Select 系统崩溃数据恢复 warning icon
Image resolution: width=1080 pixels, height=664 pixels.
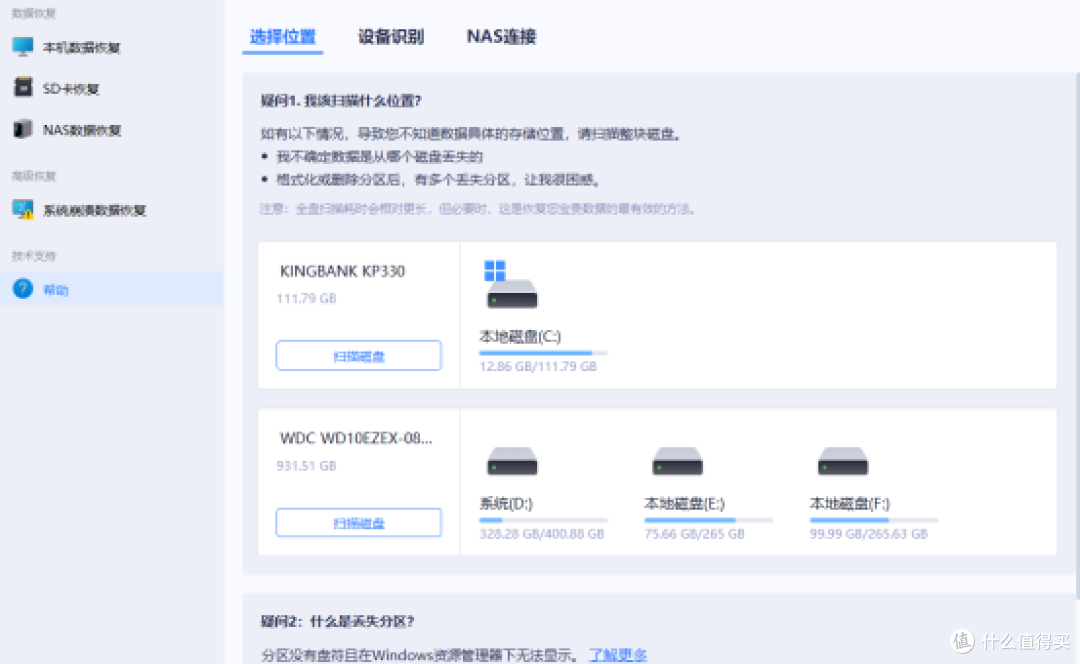(23, 209)
